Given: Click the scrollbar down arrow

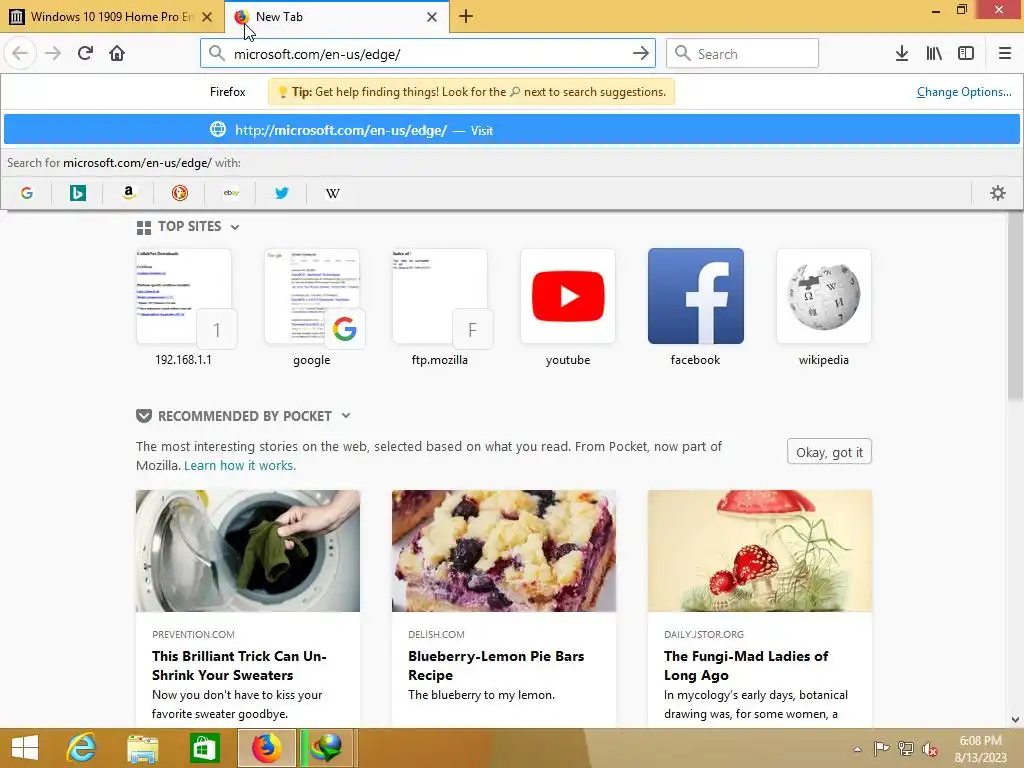Looking at the screenshot, I should [x=1015, y=720].
